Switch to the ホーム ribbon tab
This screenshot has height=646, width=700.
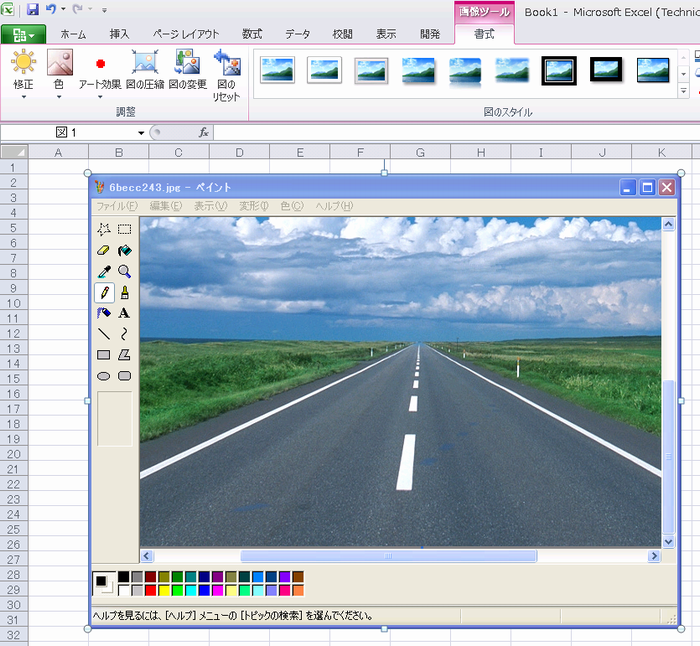point(73,34)
